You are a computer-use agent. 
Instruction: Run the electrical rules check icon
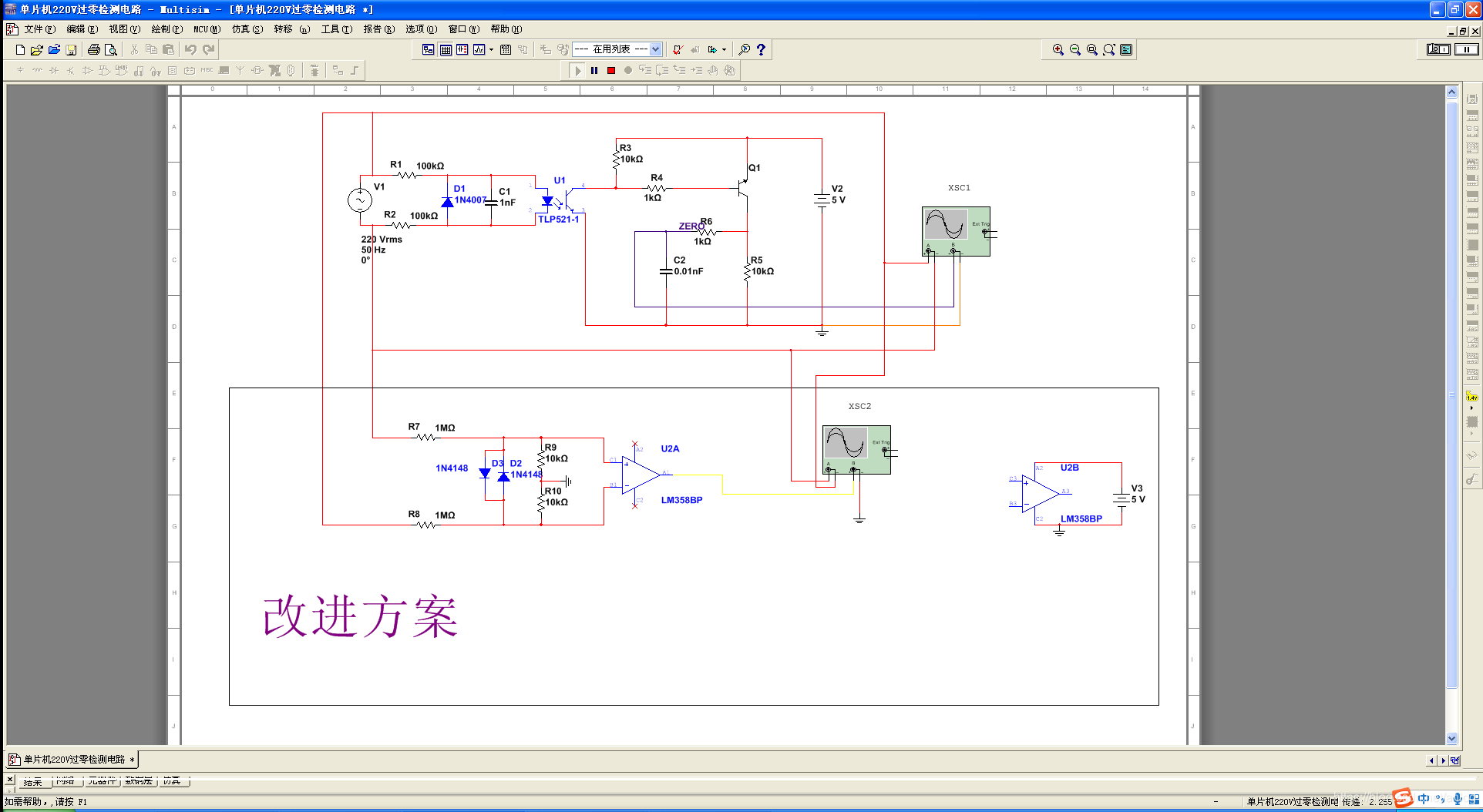(677, 49)
